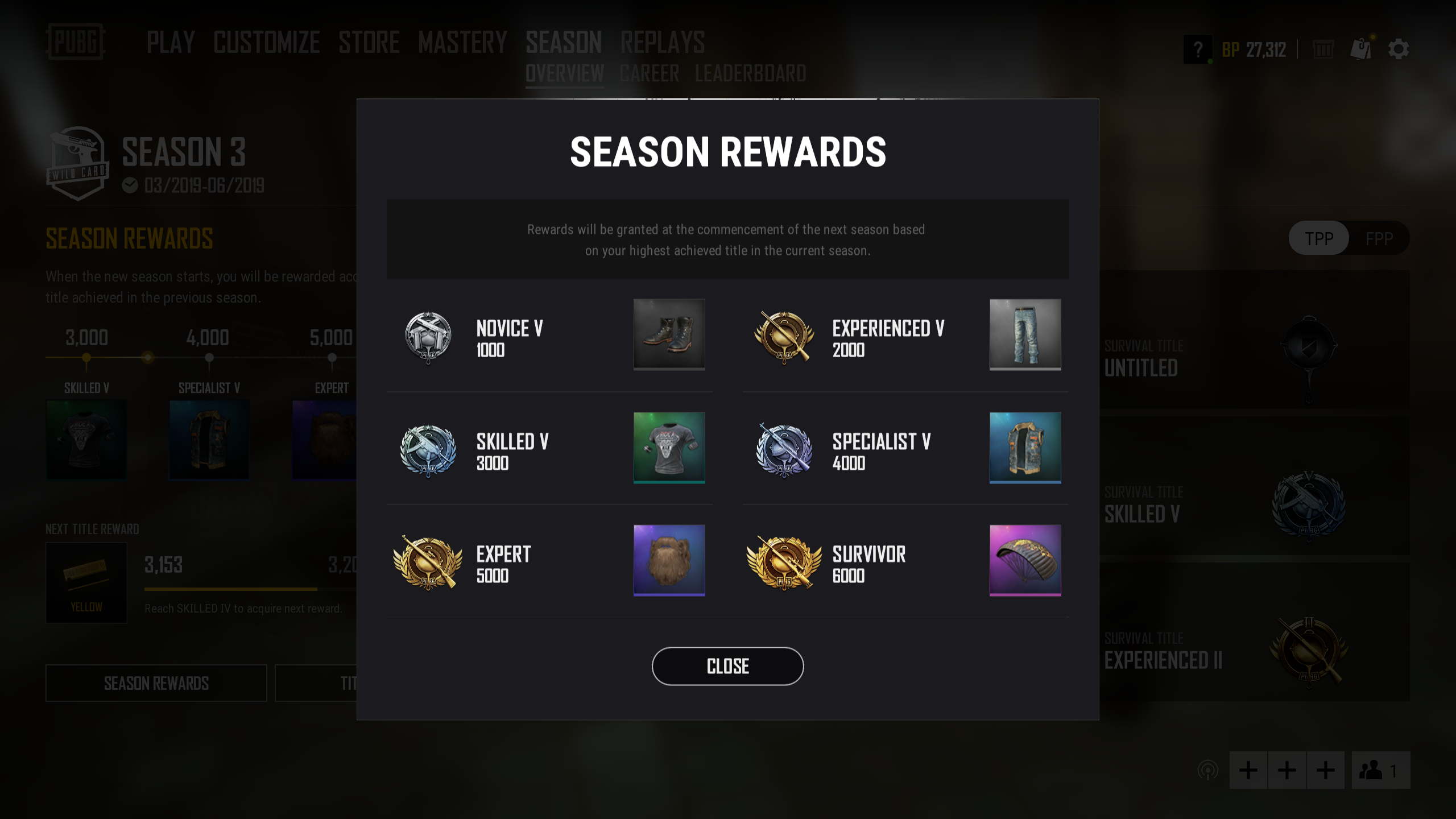Close the Season Rewards dialog
Image resolution: width=1456 pixels, height=819 pixels.
[x=727, y=666]
